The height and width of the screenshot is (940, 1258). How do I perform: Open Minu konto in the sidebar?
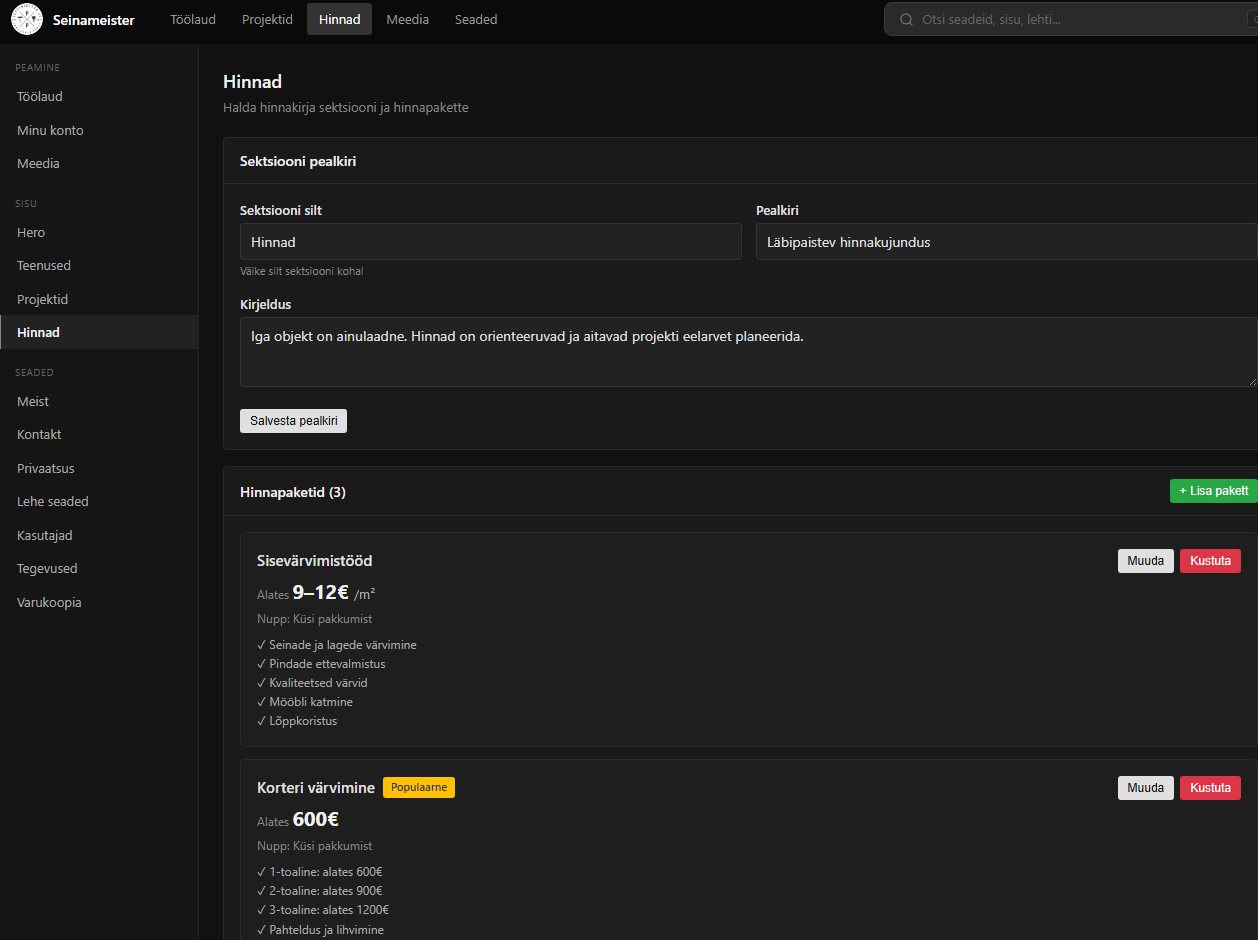50,130
